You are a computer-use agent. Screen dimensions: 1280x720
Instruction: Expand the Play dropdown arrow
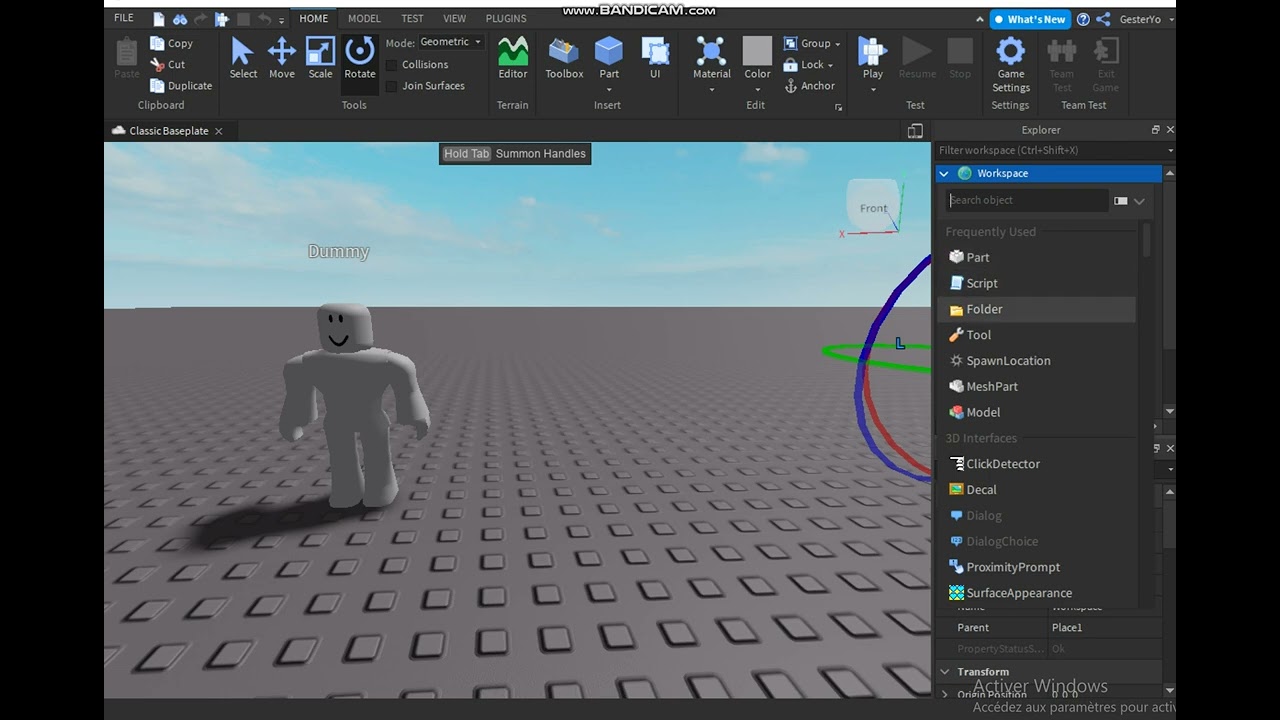pyautogui.click(x=873, y=89)
